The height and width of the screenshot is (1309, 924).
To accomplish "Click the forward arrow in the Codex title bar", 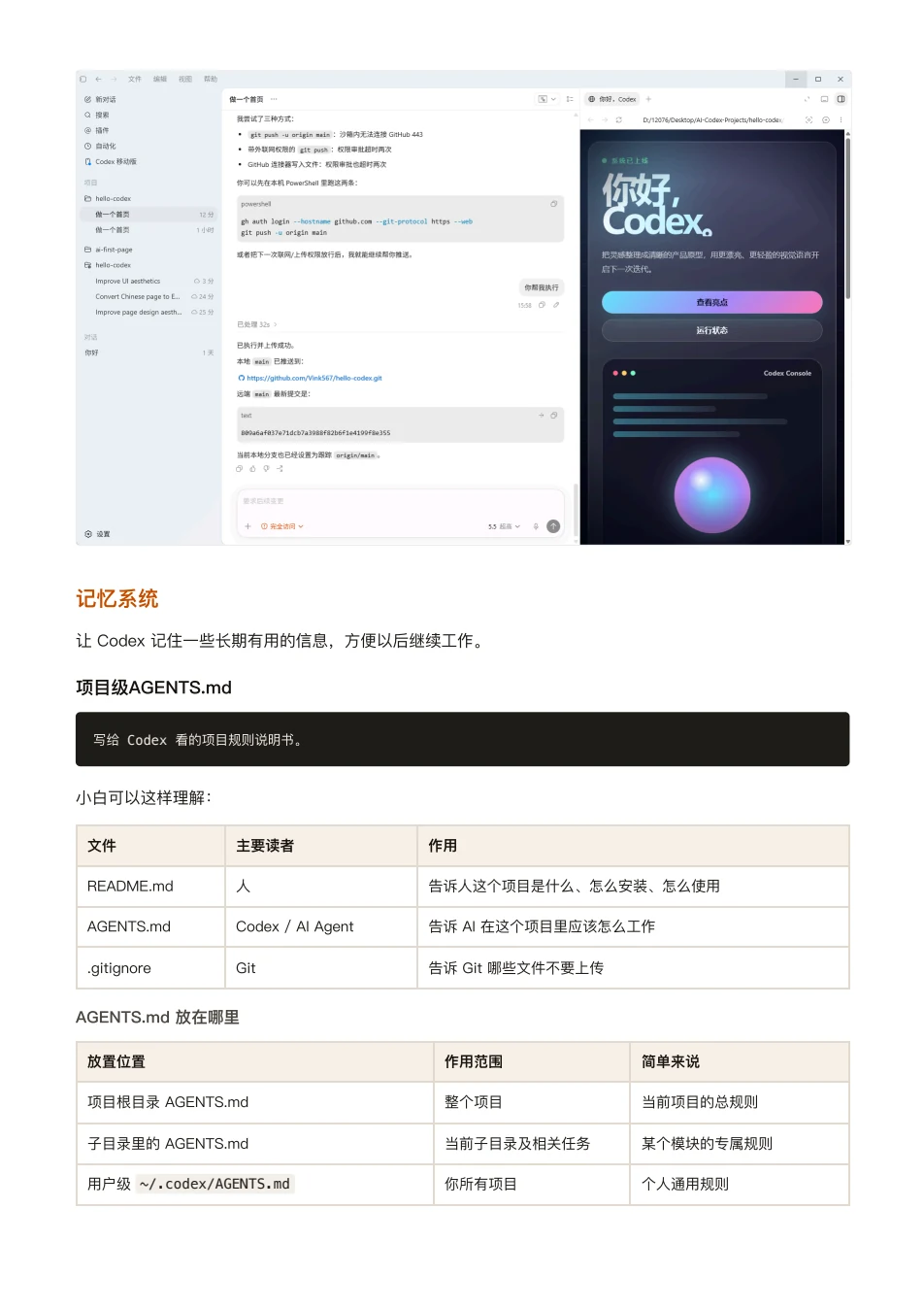I will (114, 79).
